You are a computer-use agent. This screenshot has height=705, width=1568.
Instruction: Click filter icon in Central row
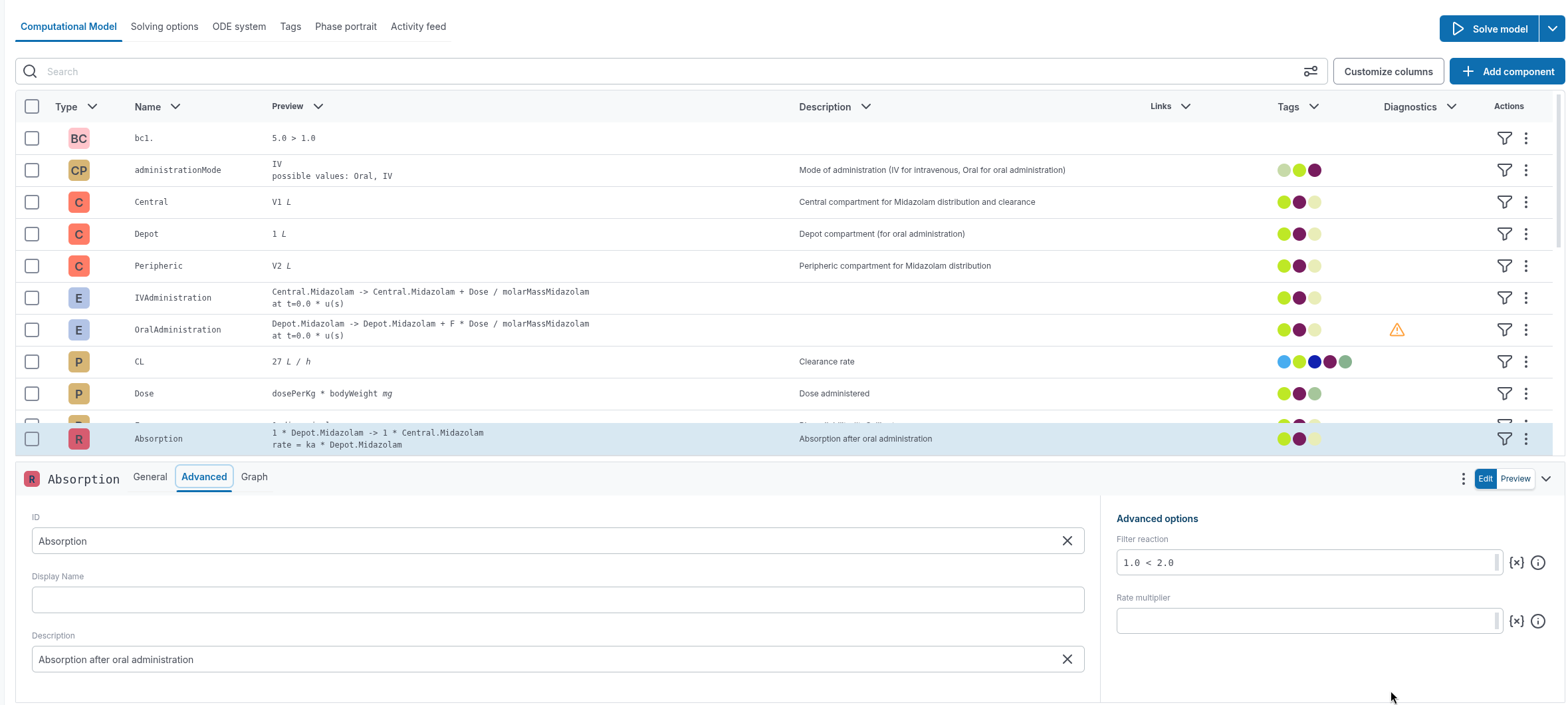point(1504,202)
